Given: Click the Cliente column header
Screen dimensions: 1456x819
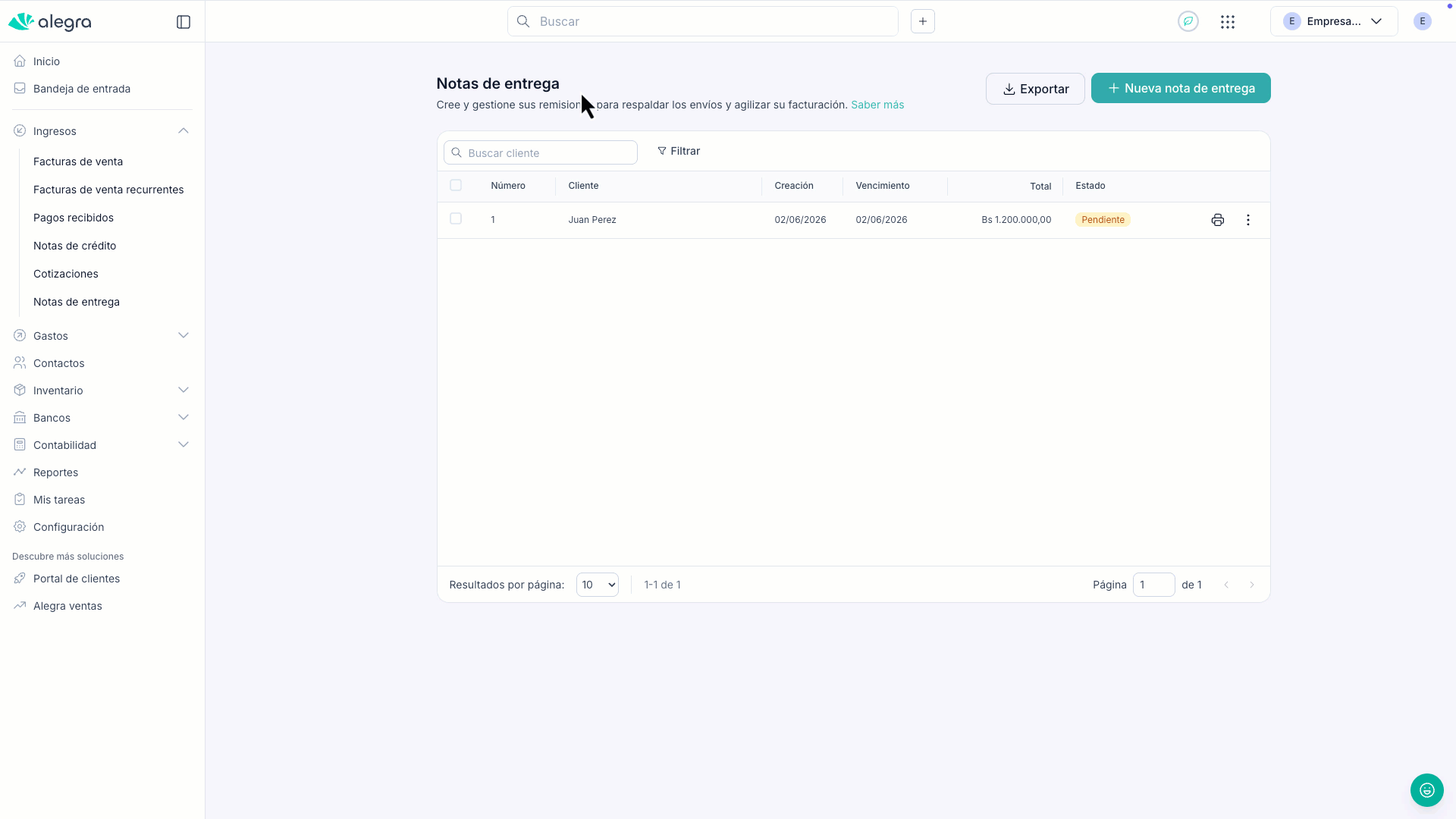Looking at the screenshot, I should click(x=583, y=186).
